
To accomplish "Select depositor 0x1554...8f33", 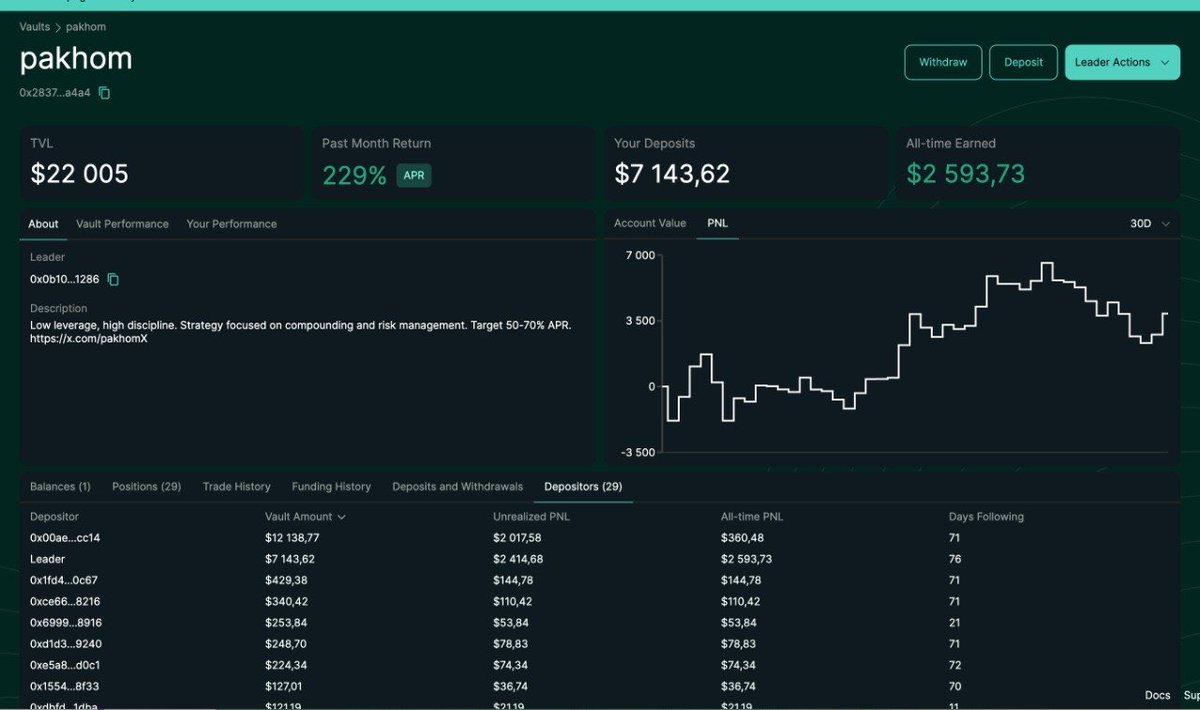I will coord(64,686).
